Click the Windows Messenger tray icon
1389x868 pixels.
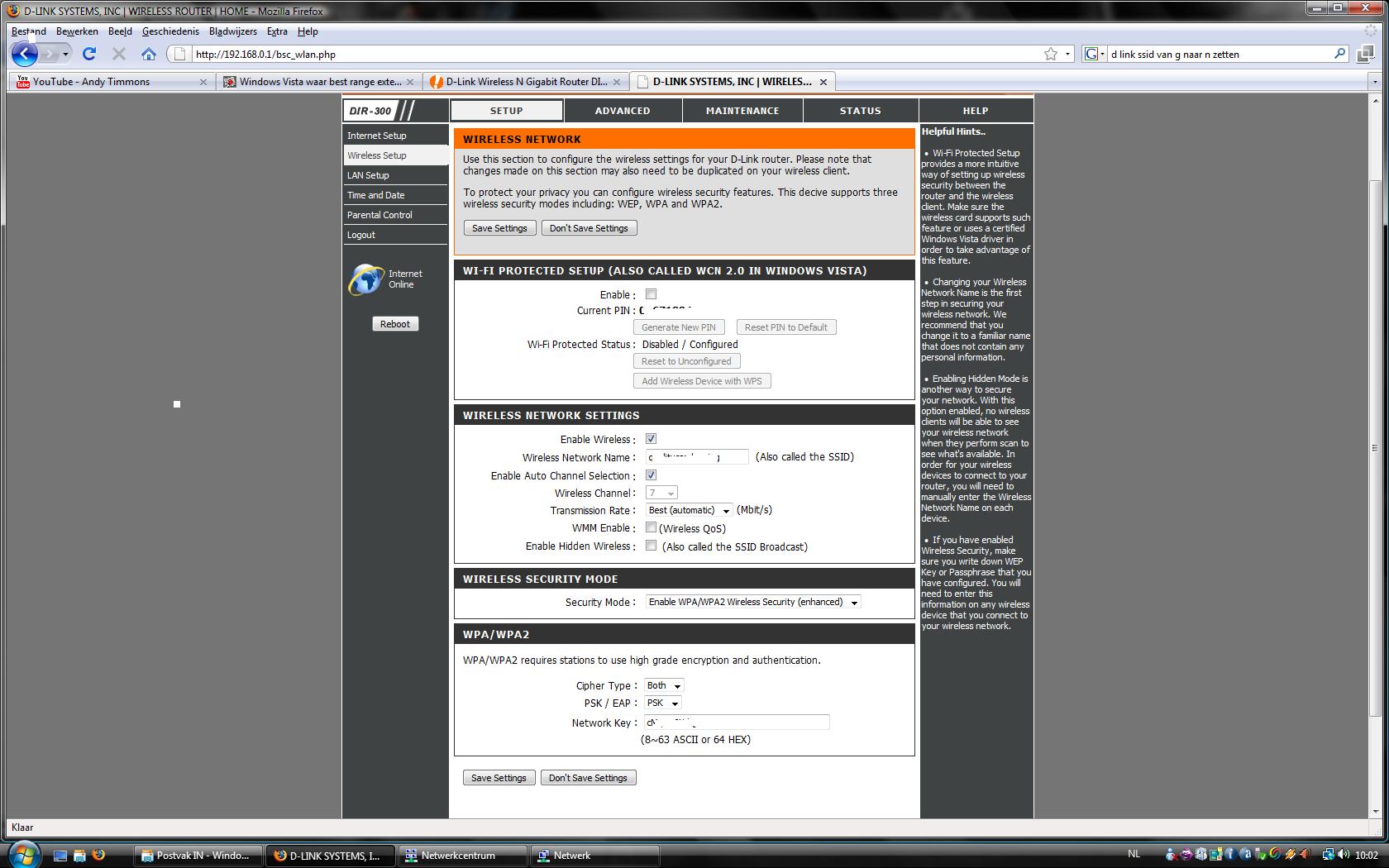1172,855
